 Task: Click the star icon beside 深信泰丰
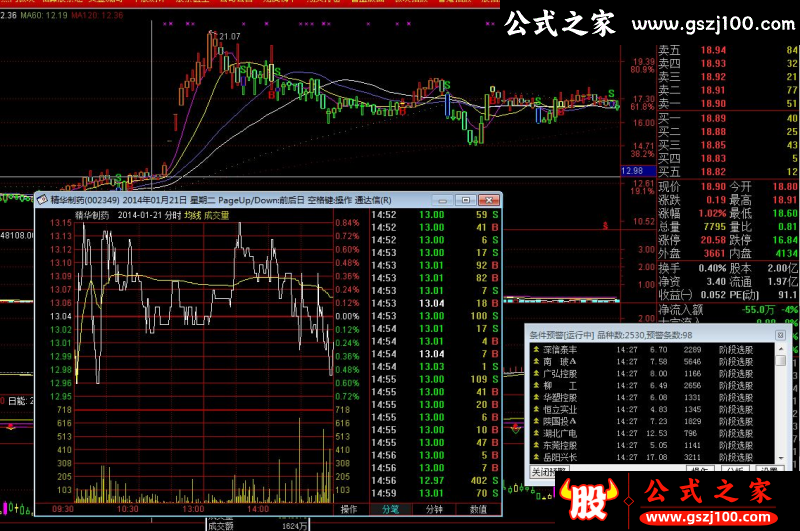536,349
